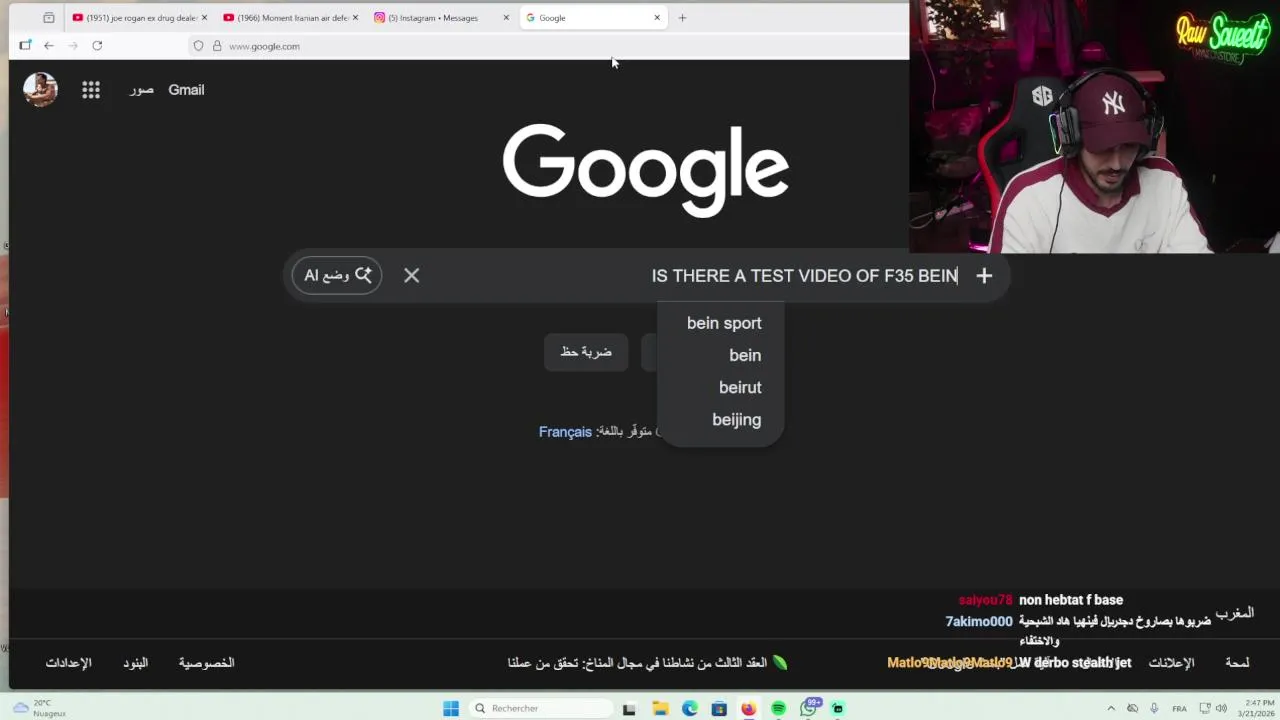
Task: Reload the current page
Action: (x=97, y=45)
